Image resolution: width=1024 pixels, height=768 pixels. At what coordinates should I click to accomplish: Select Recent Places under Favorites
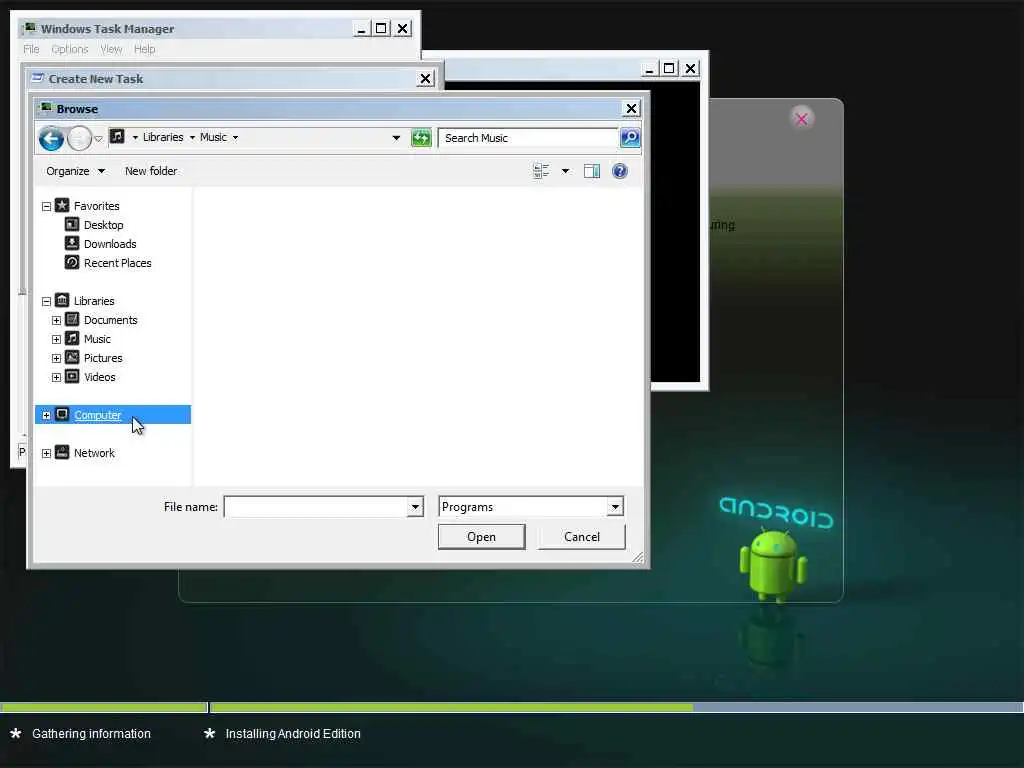tap(118, 263)
